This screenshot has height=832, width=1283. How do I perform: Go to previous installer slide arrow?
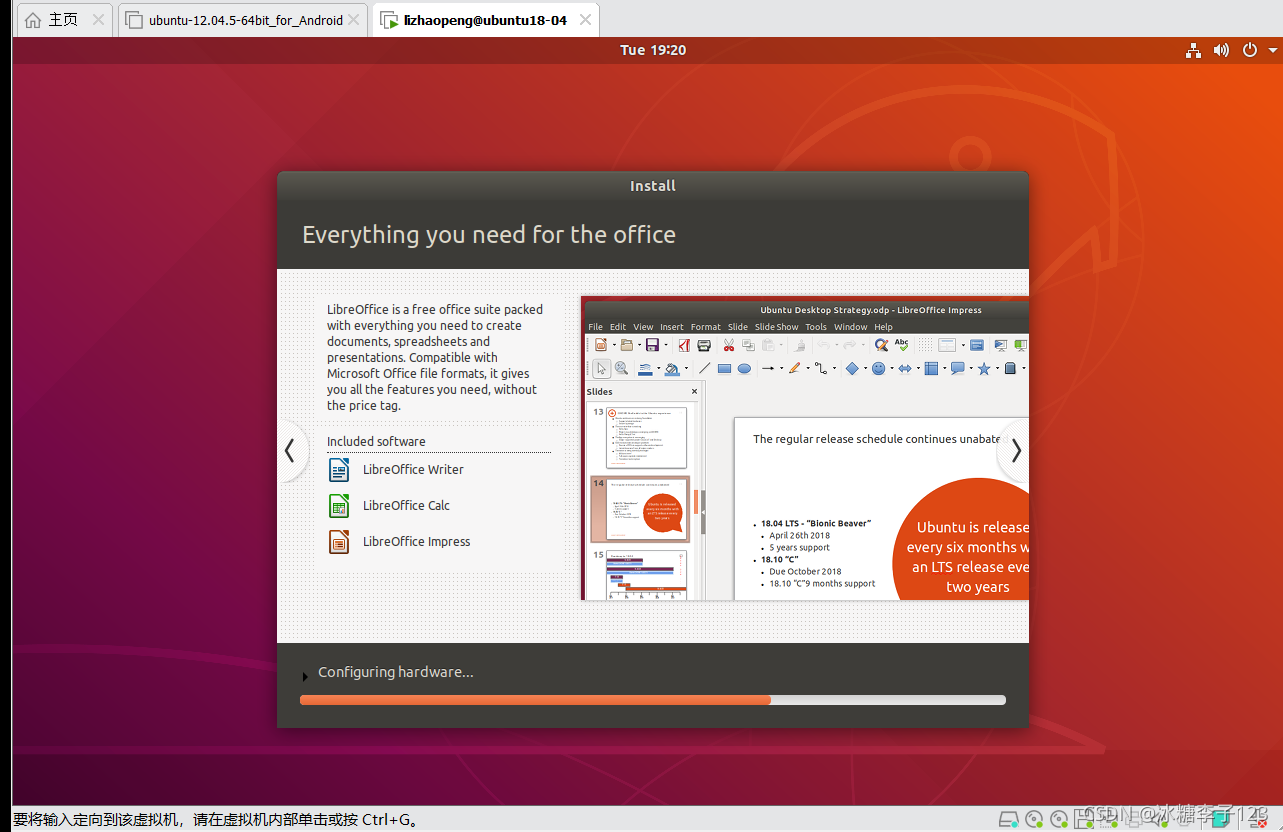point(290,451)
